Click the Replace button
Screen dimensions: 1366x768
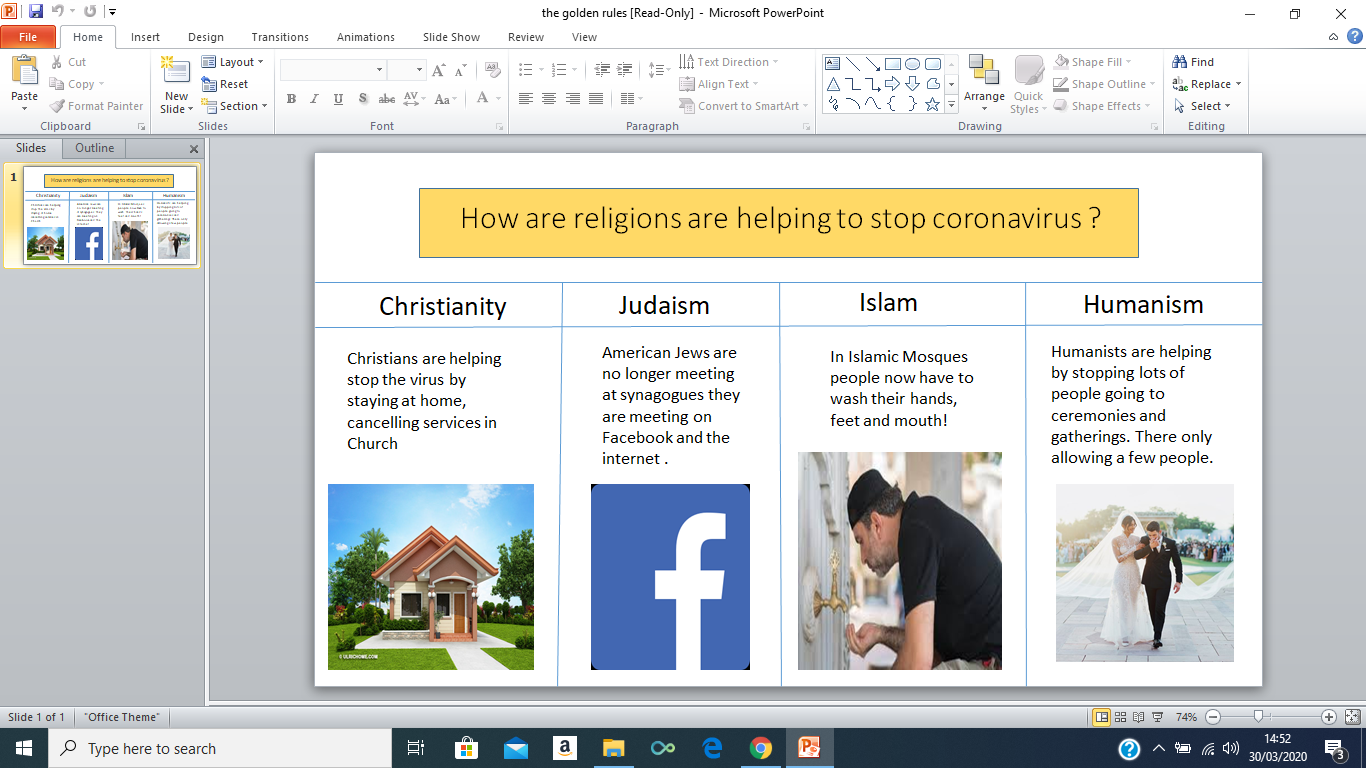1207,84
